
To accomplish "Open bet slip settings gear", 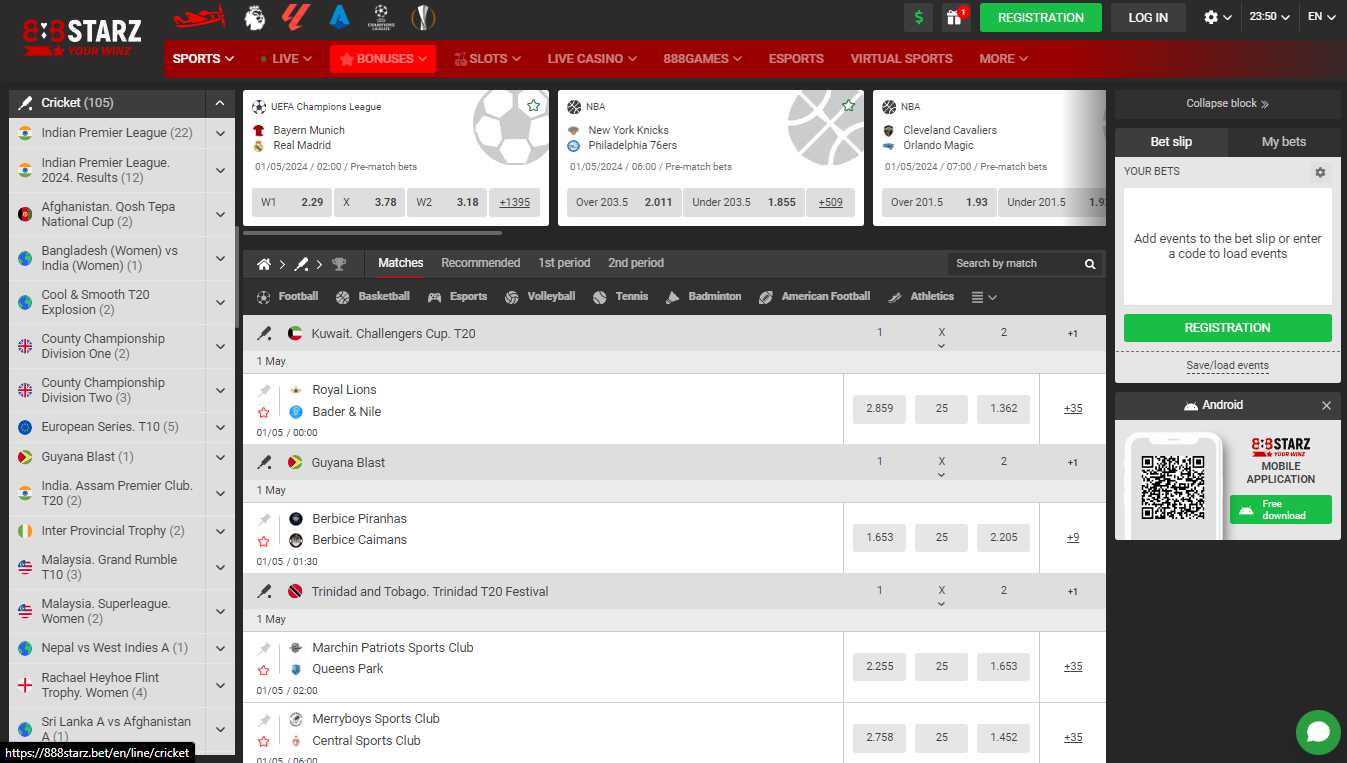I will [x=1320, y=172].
